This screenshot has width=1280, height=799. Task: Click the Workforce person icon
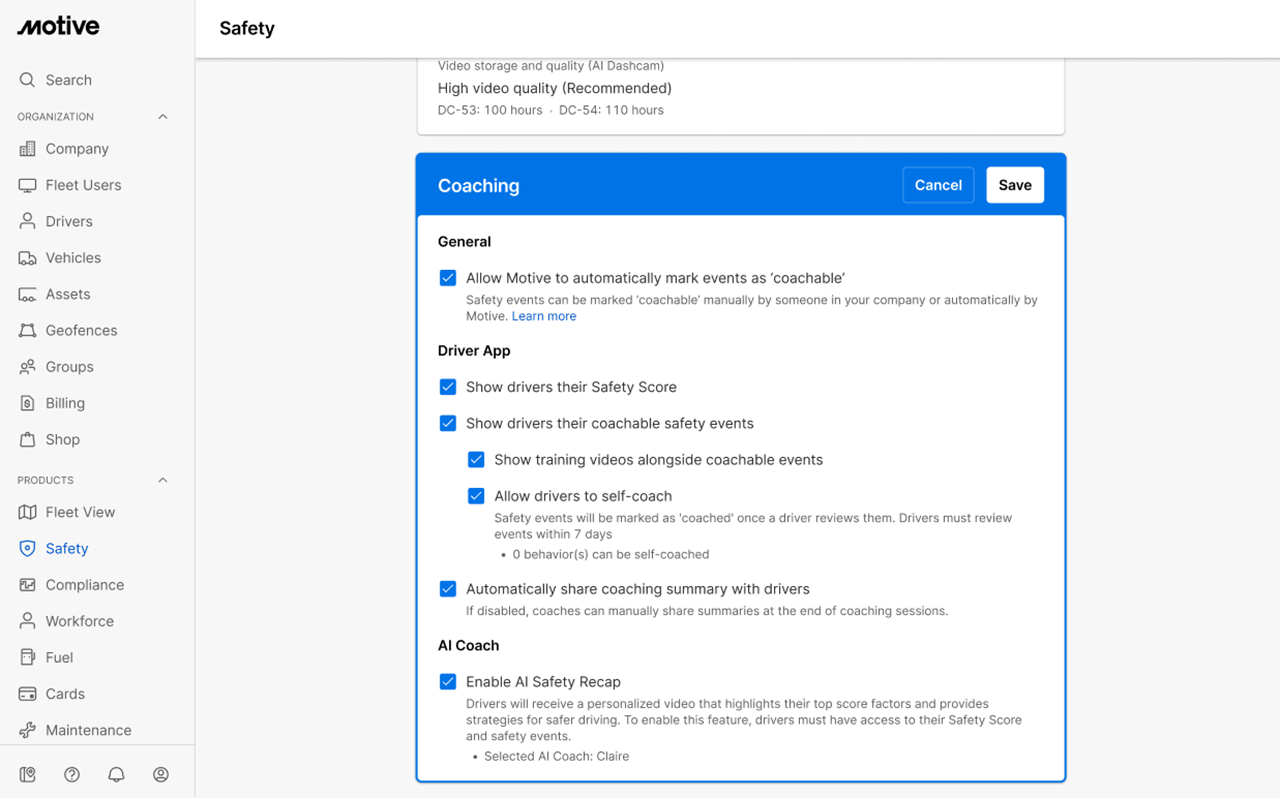point(27,621)
